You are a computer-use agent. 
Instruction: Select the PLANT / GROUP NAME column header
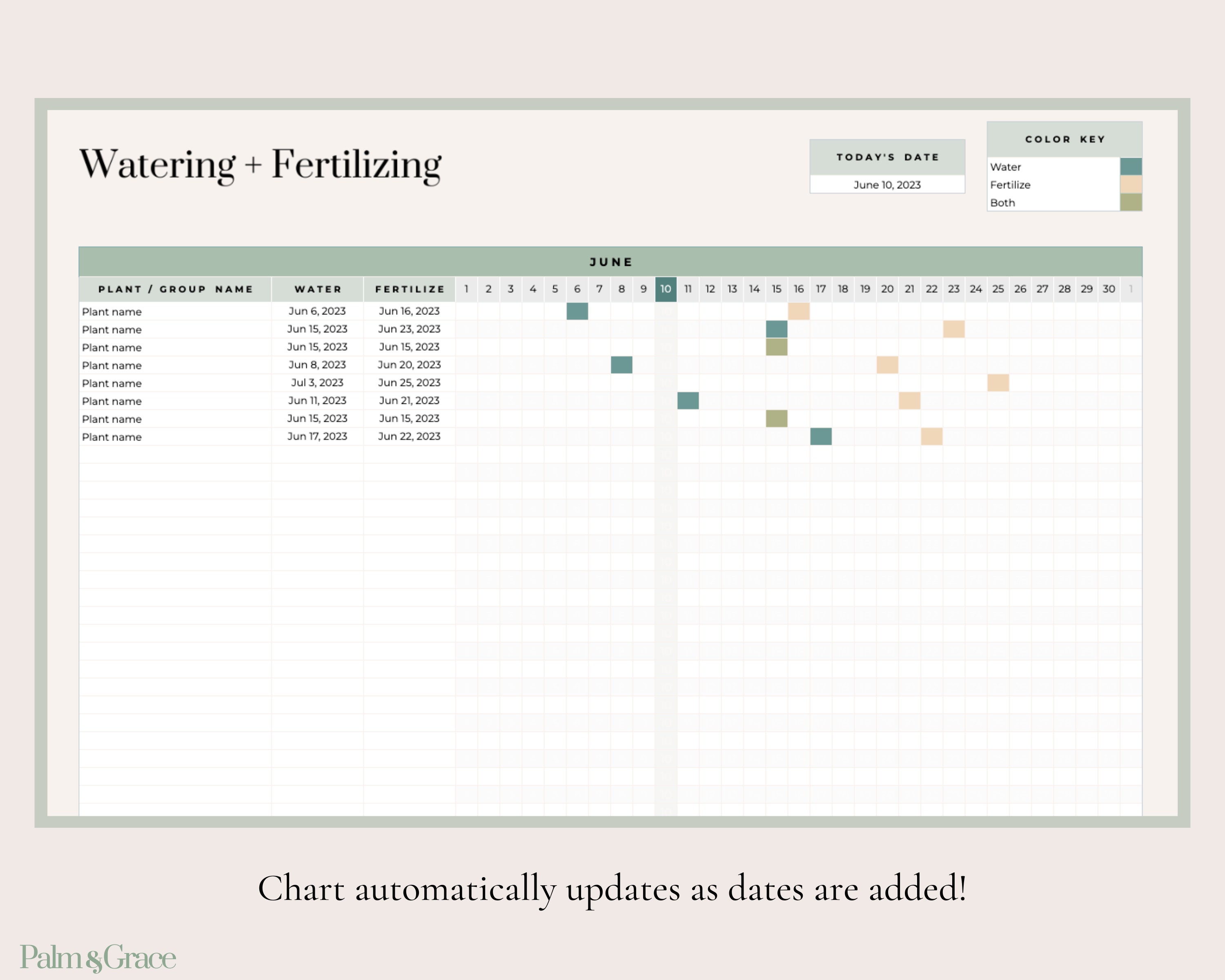pyautogui.click(x=175, y=289)
